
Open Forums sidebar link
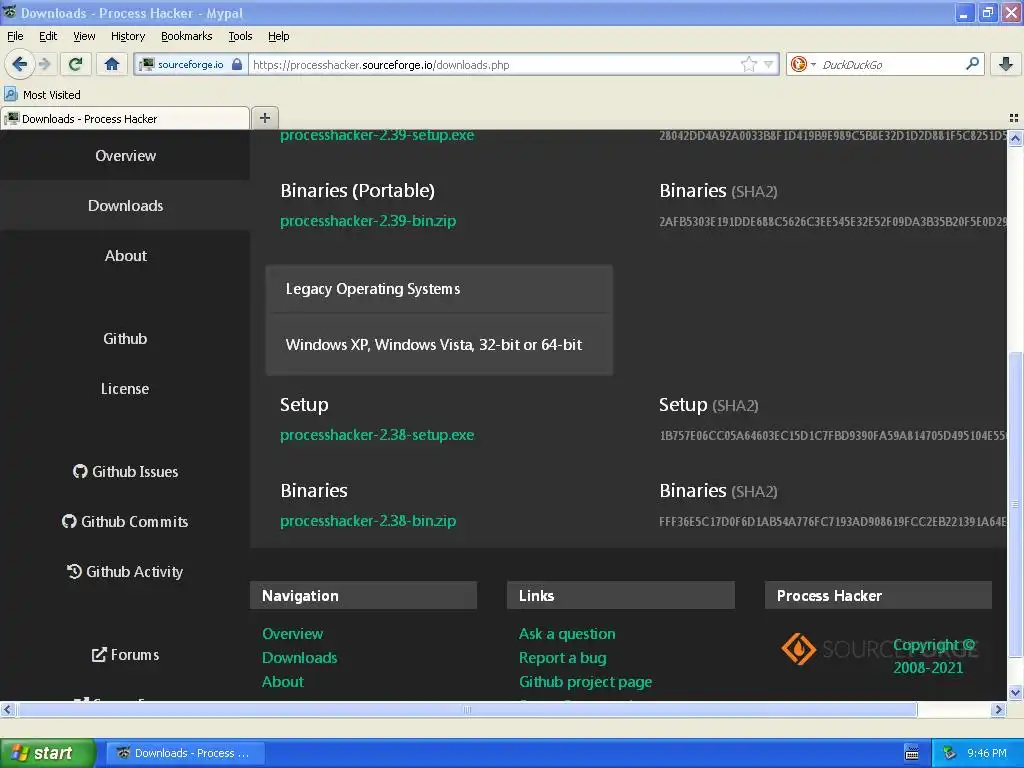125,654
